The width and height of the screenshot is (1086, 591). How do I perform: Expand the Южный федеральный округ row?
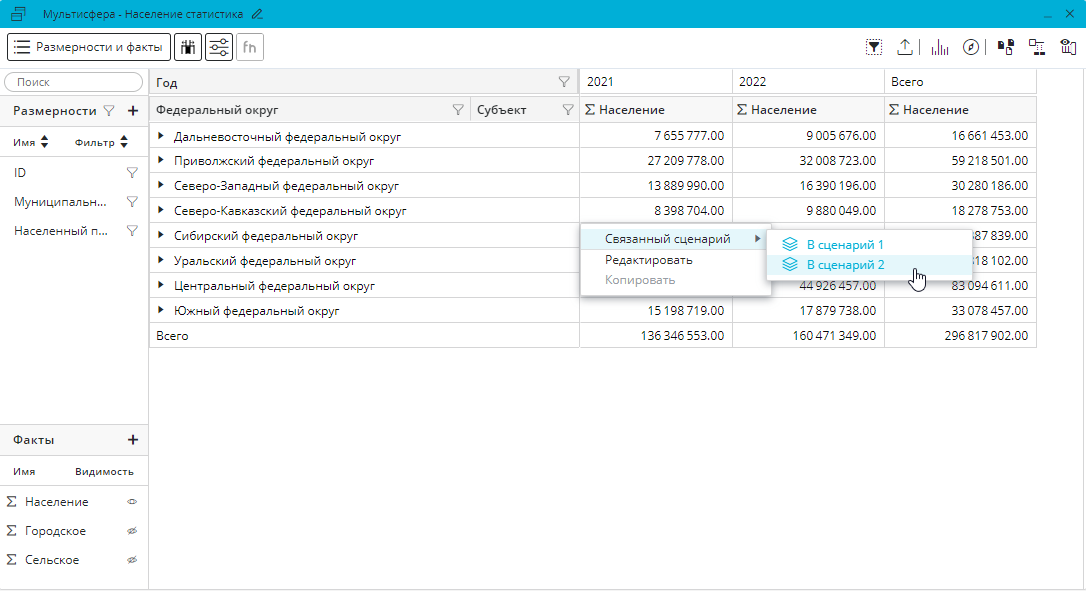[161, 311]
